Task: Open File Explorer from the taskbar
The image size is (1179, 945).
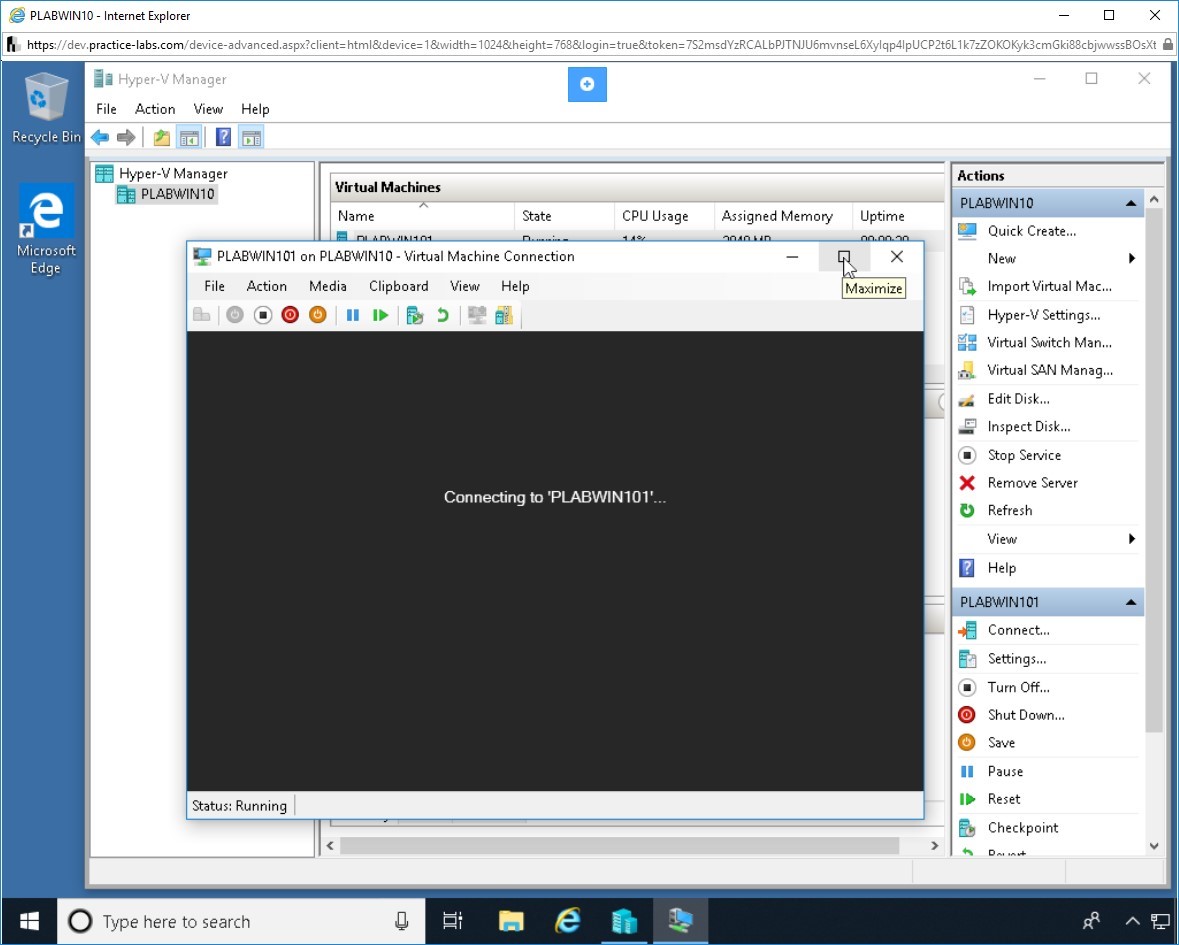Action: [x=511, y=922]
